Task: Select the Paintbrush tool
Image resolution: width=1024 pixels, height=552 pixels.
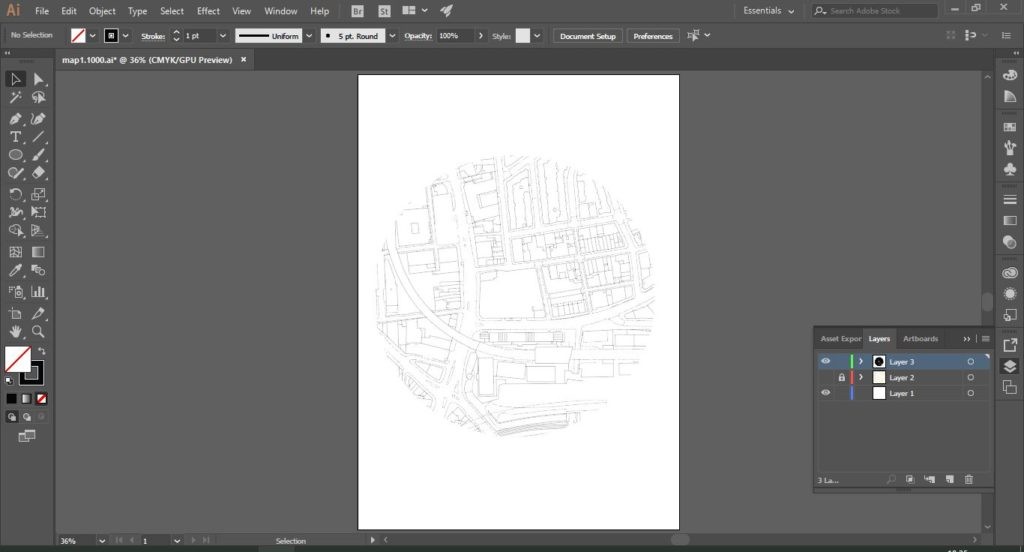Action: pos(39,155)
